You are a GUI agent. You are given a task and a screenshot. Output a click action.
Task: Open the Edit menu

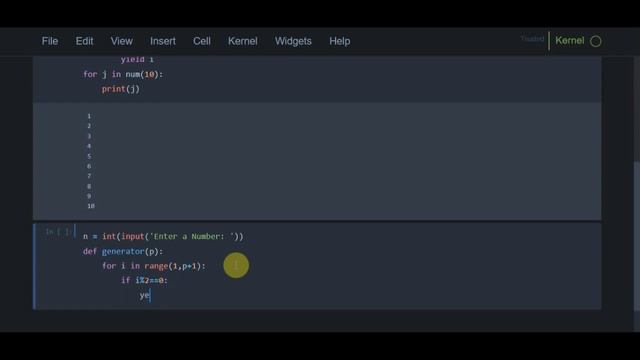click(84, 41)
